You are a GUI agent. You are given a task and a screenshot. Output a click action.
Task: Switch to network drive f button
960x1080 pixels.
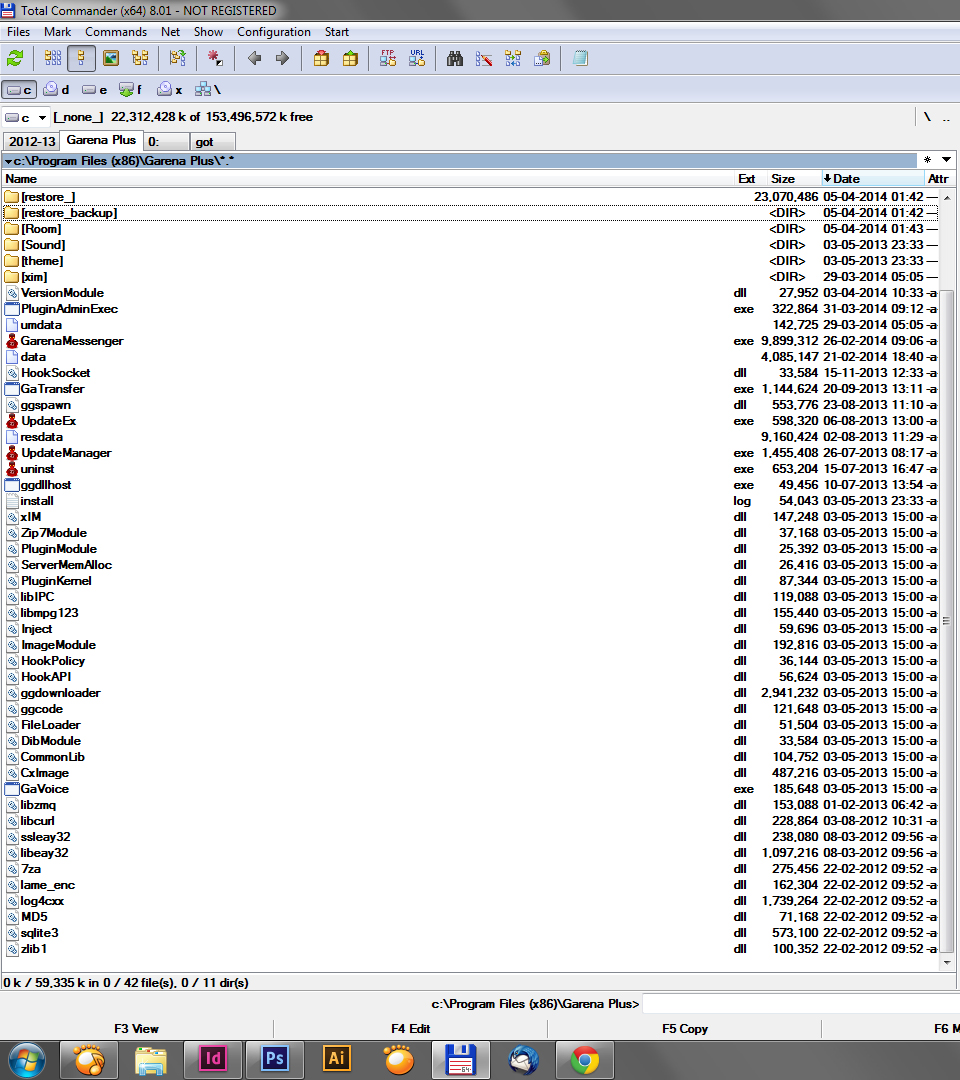pyautogui.click(x=131, y=90)
